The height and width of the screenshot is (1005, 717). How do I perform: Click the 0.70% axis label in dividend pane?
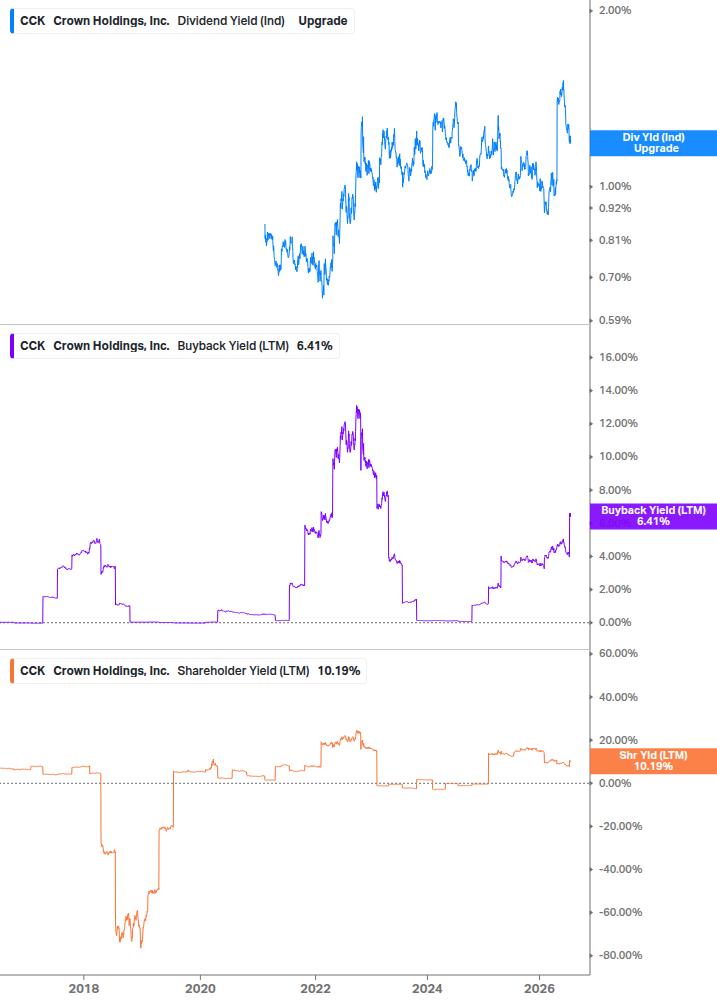(615, 278)
